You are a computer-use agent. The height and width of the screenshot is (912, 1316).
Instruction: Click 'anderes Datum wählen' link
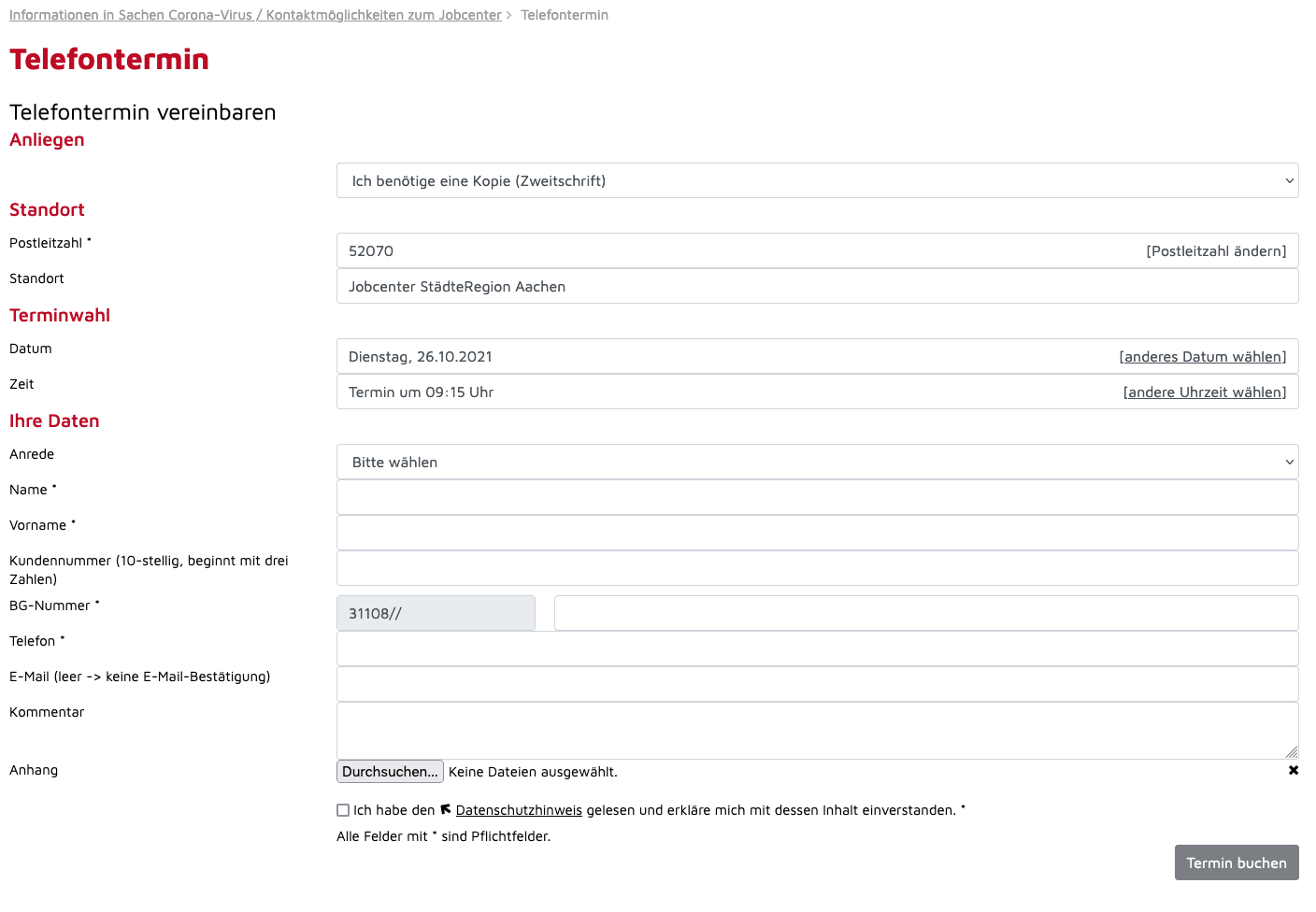(x=1202, y=356)
